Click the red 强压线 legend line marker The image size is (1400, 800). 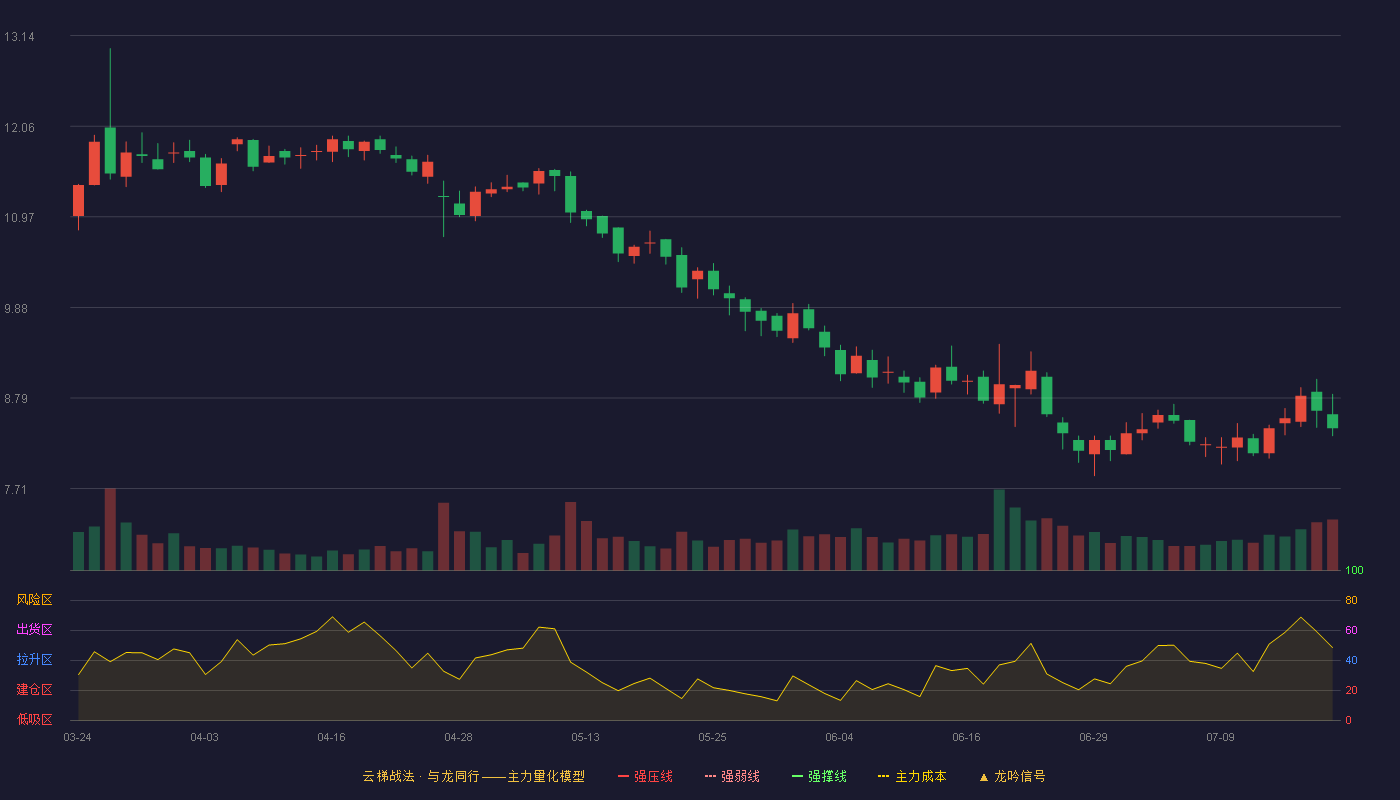tap(623, 776)
